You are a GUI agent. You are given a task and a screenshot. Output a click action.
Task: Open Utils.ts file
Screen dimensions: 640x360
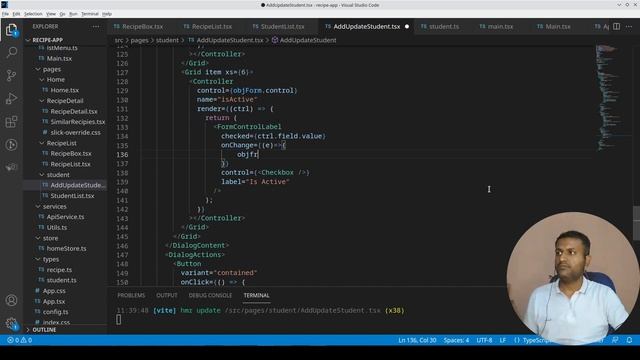click(57, 227)
